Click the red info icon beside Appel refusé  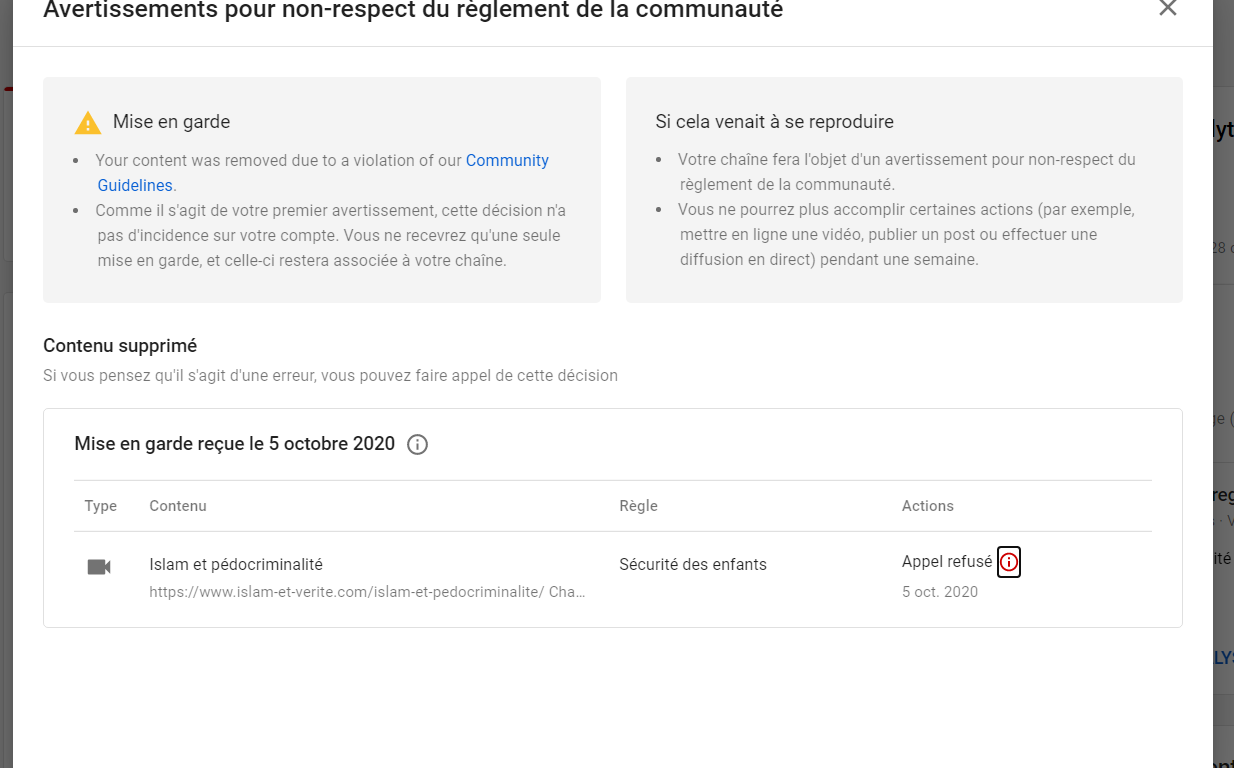(x=1009, y=563)
